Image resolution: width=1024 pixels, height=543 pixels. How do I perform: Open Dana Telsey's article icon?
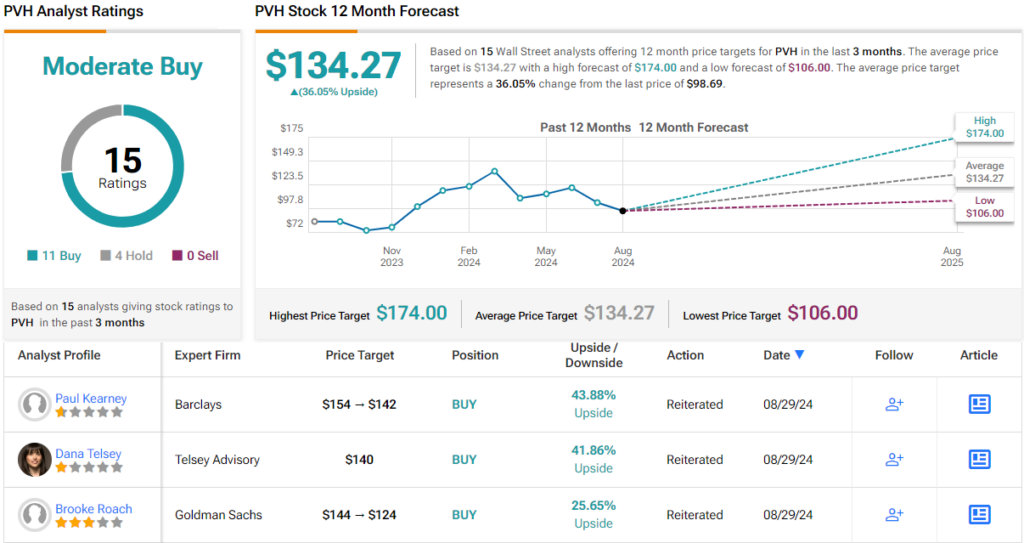tap(979, 460)
